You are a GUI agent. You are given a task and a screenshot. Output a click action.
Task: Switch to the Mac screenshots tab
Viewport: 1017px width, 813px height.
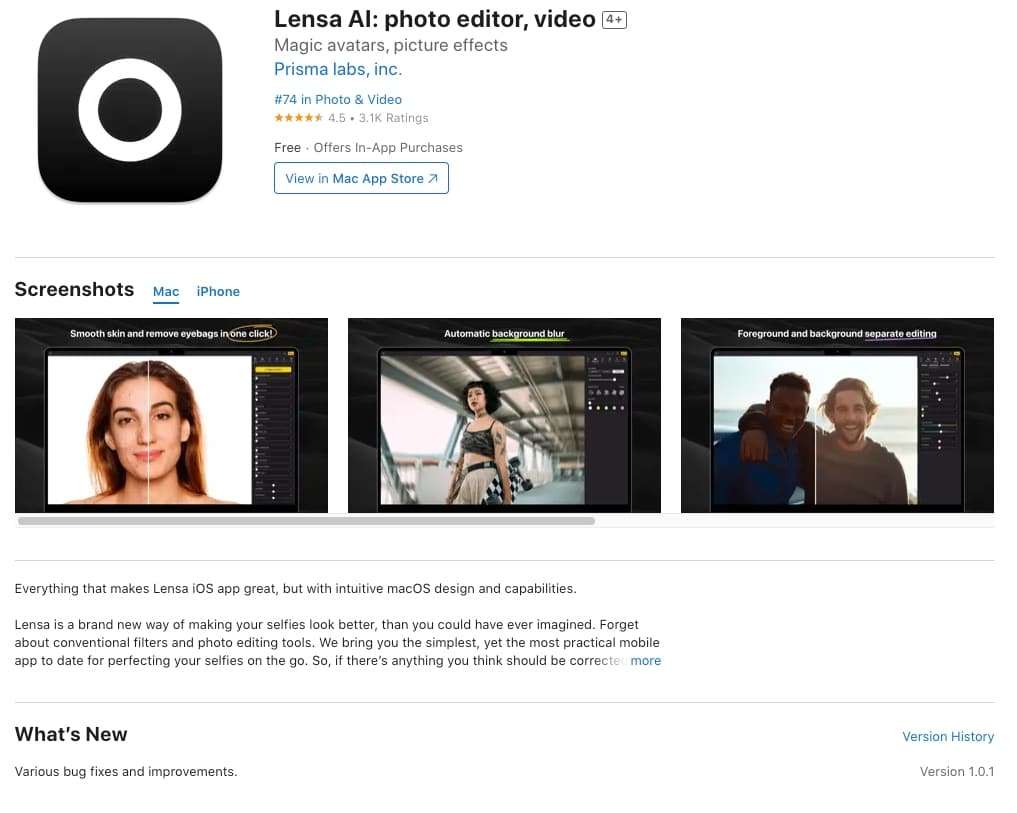coord(166,292)
